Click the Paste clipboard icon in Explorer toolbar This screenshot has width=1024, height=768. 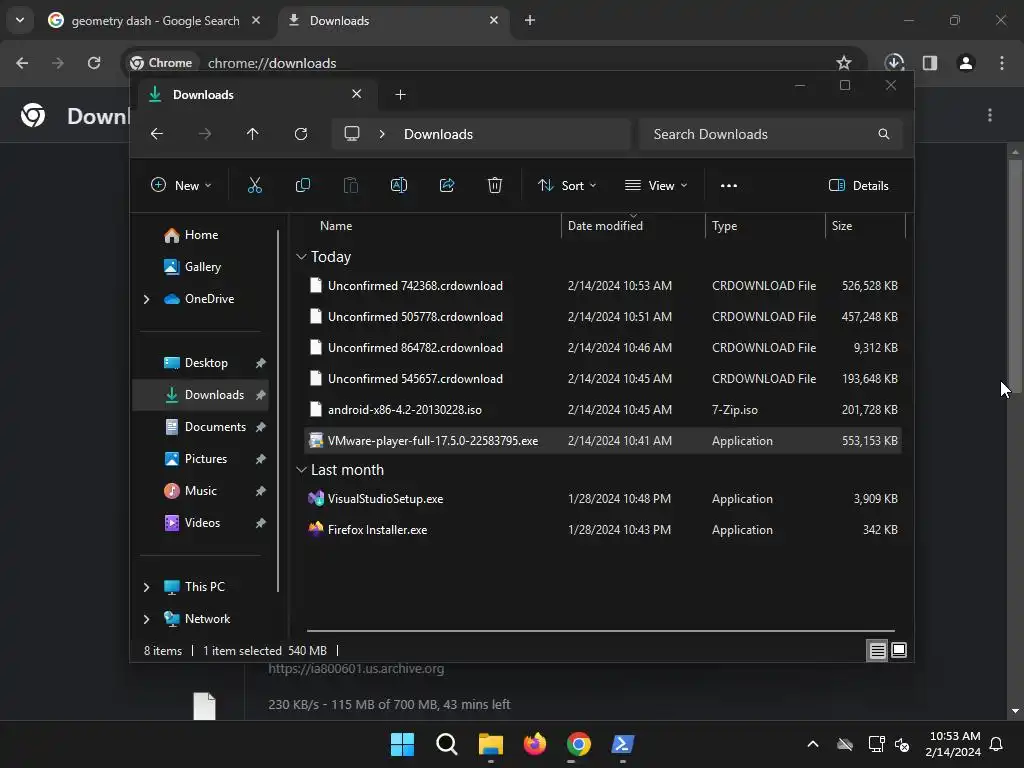point(351,185)
